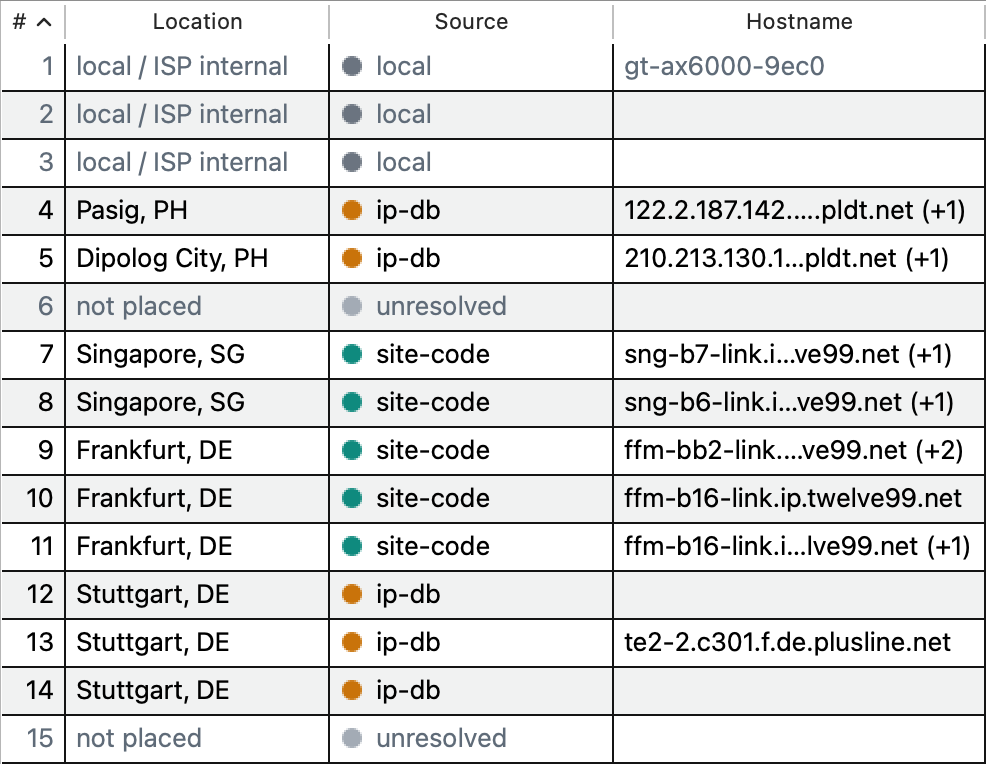This screenshot has height=764, width=986.
Task: Select hostname ffm-bb2-link....ve99.net (+2)
Action: 794,450
